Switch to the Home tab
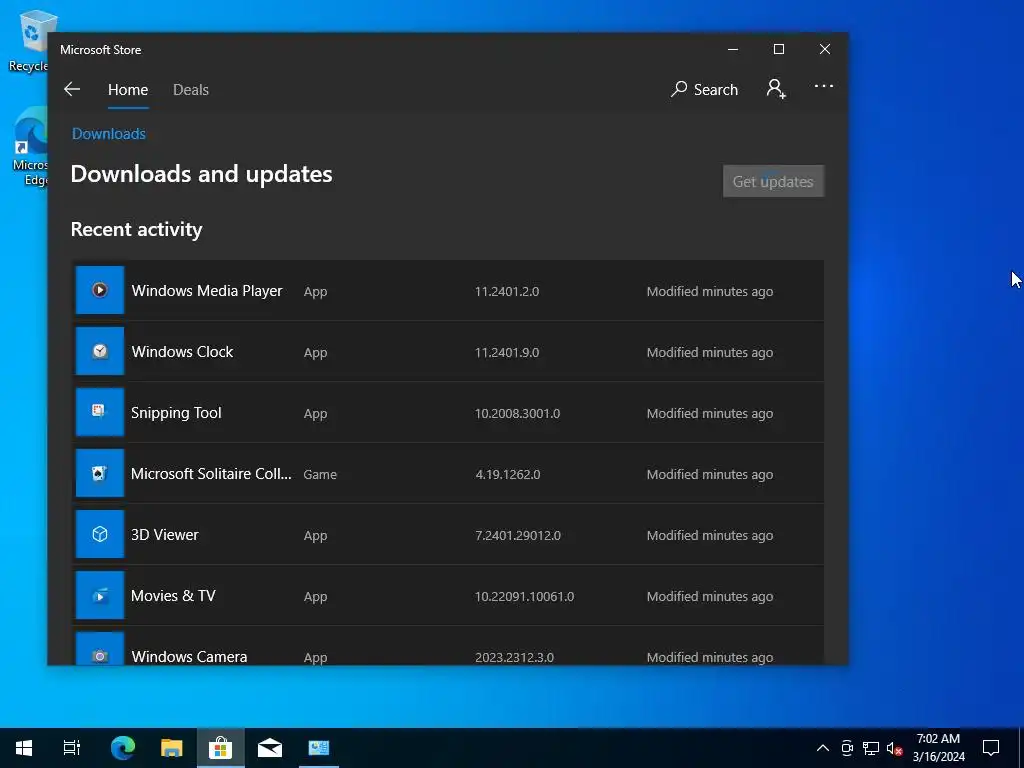This screenshot has width=1024, height=768. pyautogui.click(x=128, y=90)
